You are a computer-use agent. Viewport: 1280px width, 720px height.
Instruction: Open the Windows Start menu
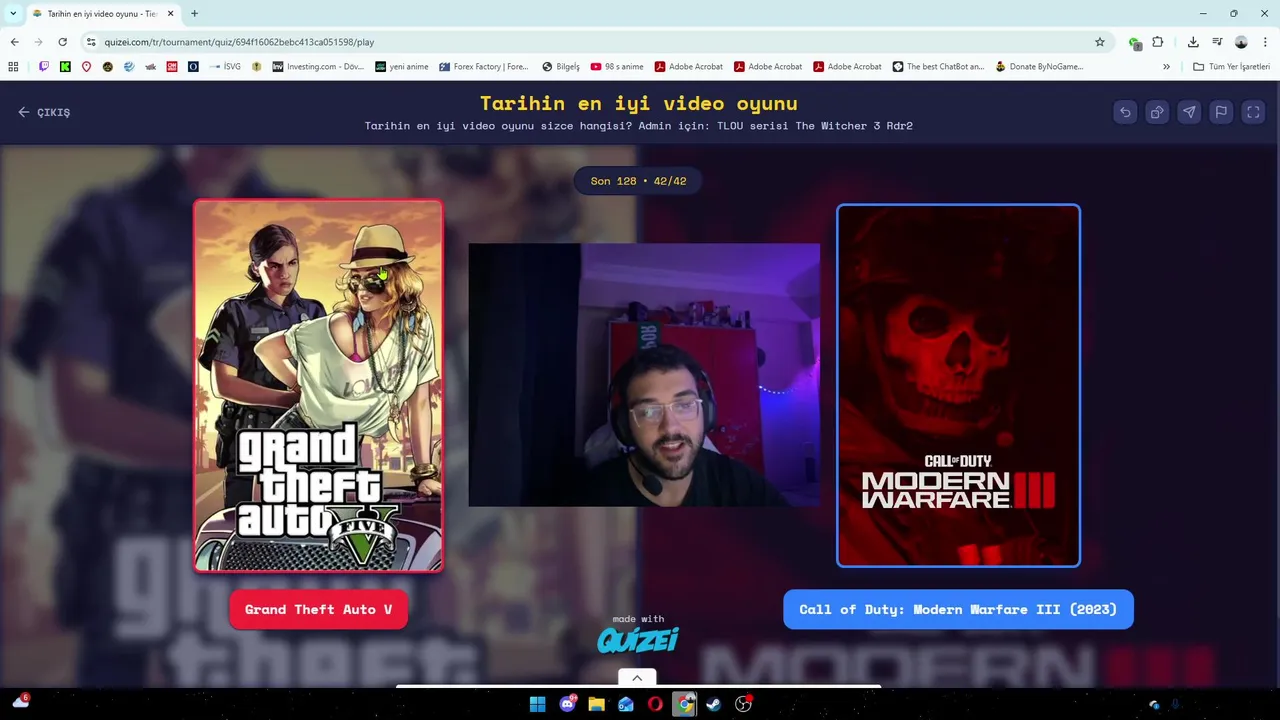click(x=537, y=704)
